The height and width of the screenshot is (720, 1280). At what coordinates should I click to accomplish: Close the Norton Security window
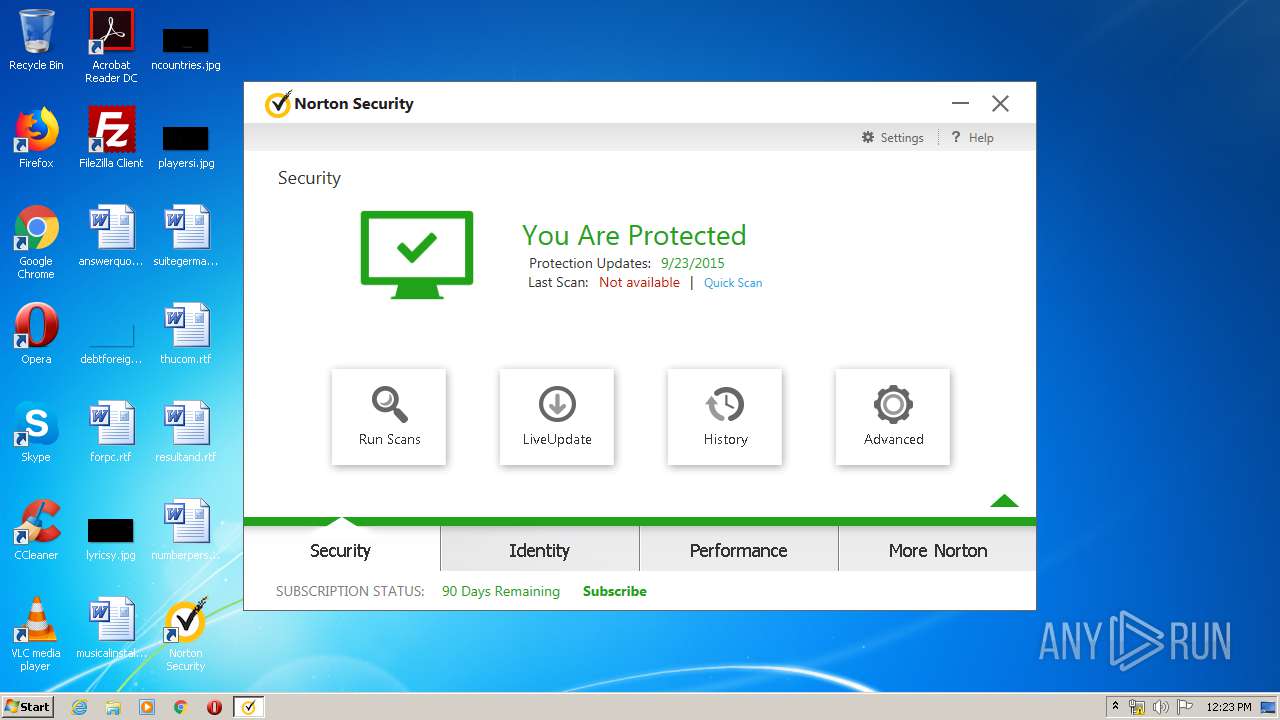pos(1000,103)
